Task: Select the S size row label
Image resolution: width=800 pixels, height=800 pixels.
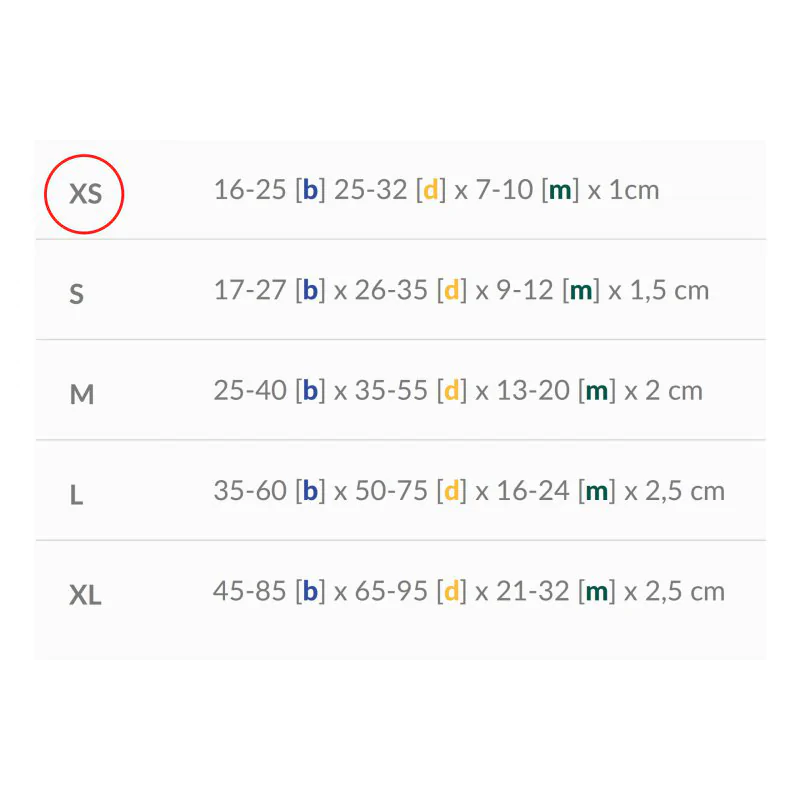Action: pyautogui.click(x=77, y=295)
